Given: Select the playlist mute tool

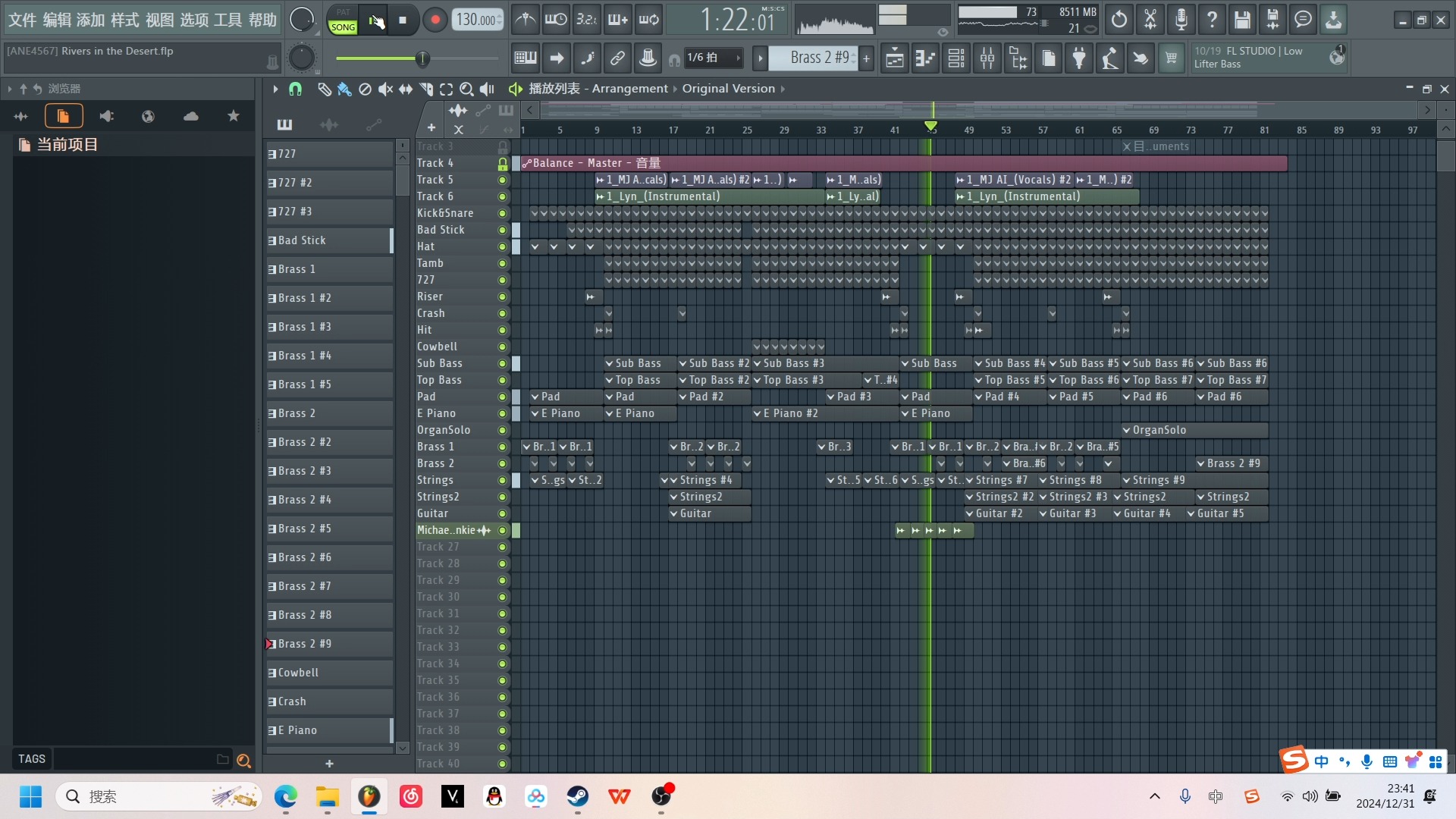Looking at the screenshot, I should tap(385, 89).
